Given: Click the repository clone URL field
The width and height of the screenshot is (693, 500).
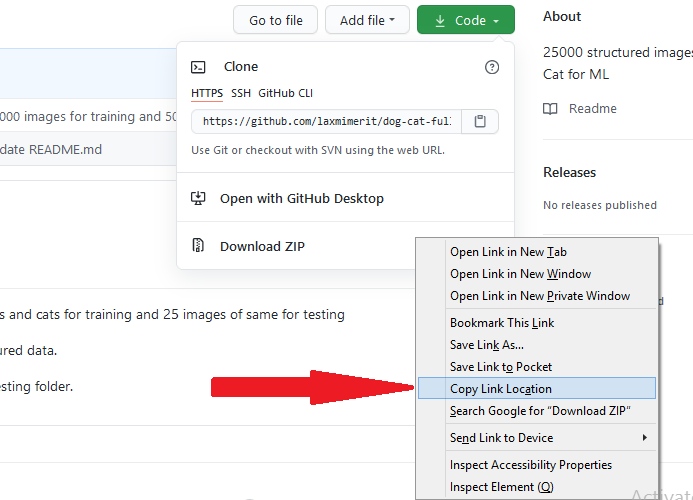Looking at the screenshot, I should click(327, 121).
